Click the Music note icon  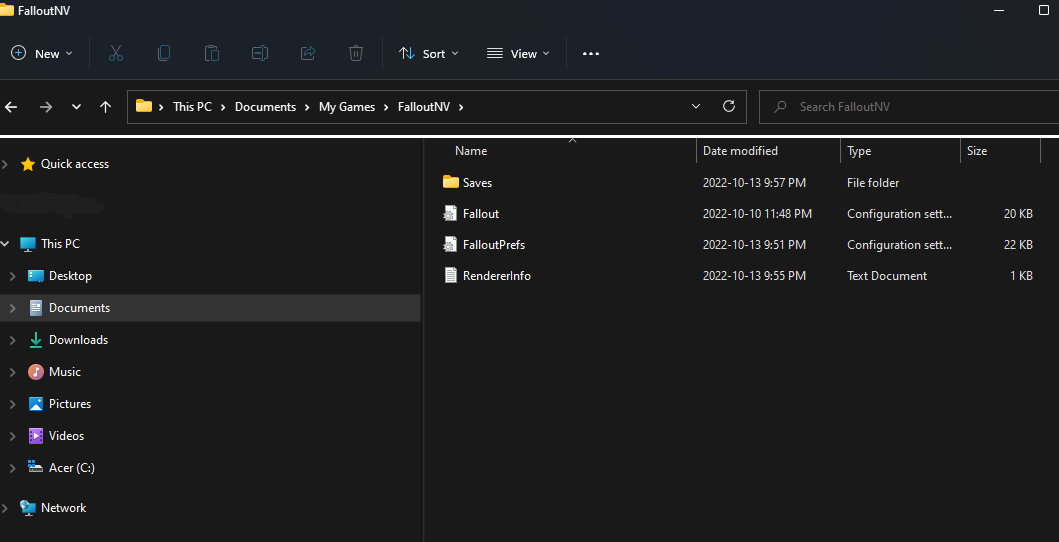pyautogui.click(x=36, y=371)
